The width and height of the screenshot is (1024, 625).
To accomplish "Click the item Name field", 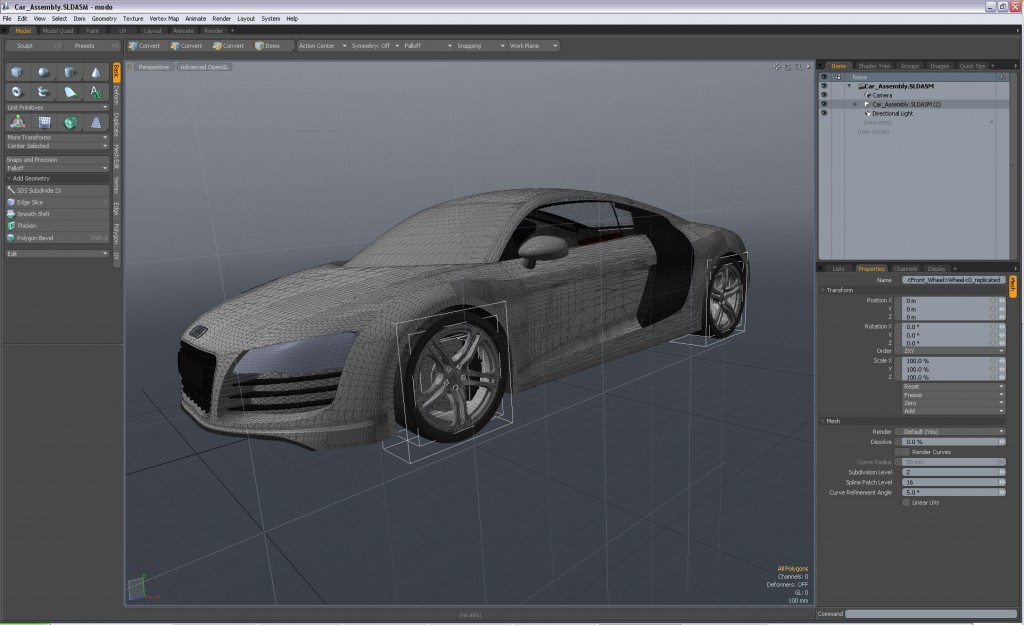I will pyautogui.click(x=953, y=280).
